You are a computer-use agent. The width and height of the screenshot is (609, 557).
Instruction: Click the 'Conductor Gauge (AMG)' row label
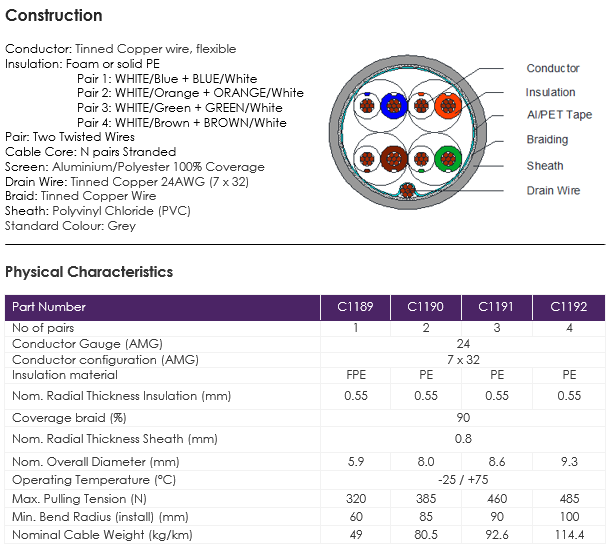coord(87,344)
